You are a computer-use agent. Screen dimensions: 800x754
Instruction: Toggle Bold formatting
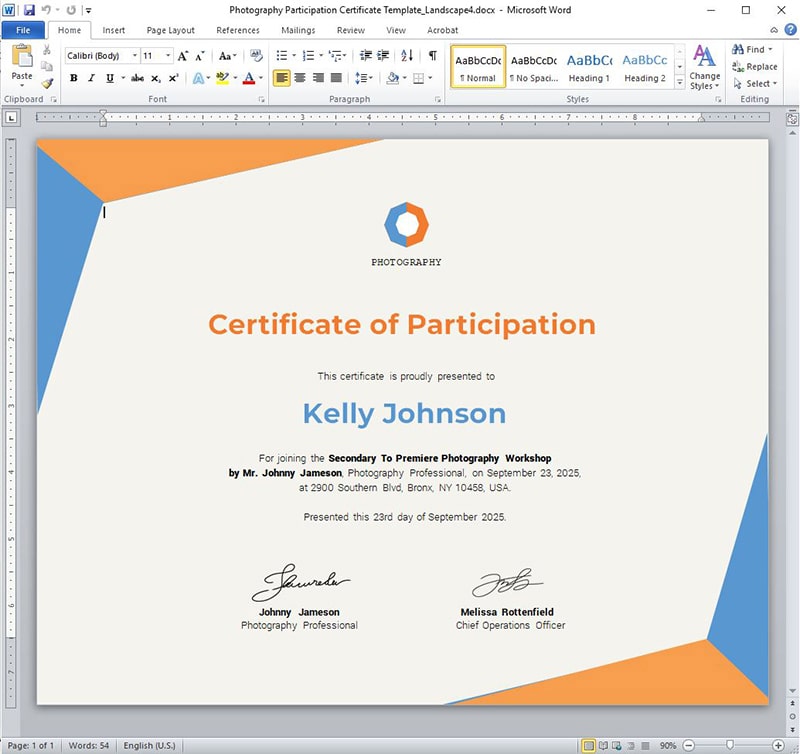click(74, 78)
